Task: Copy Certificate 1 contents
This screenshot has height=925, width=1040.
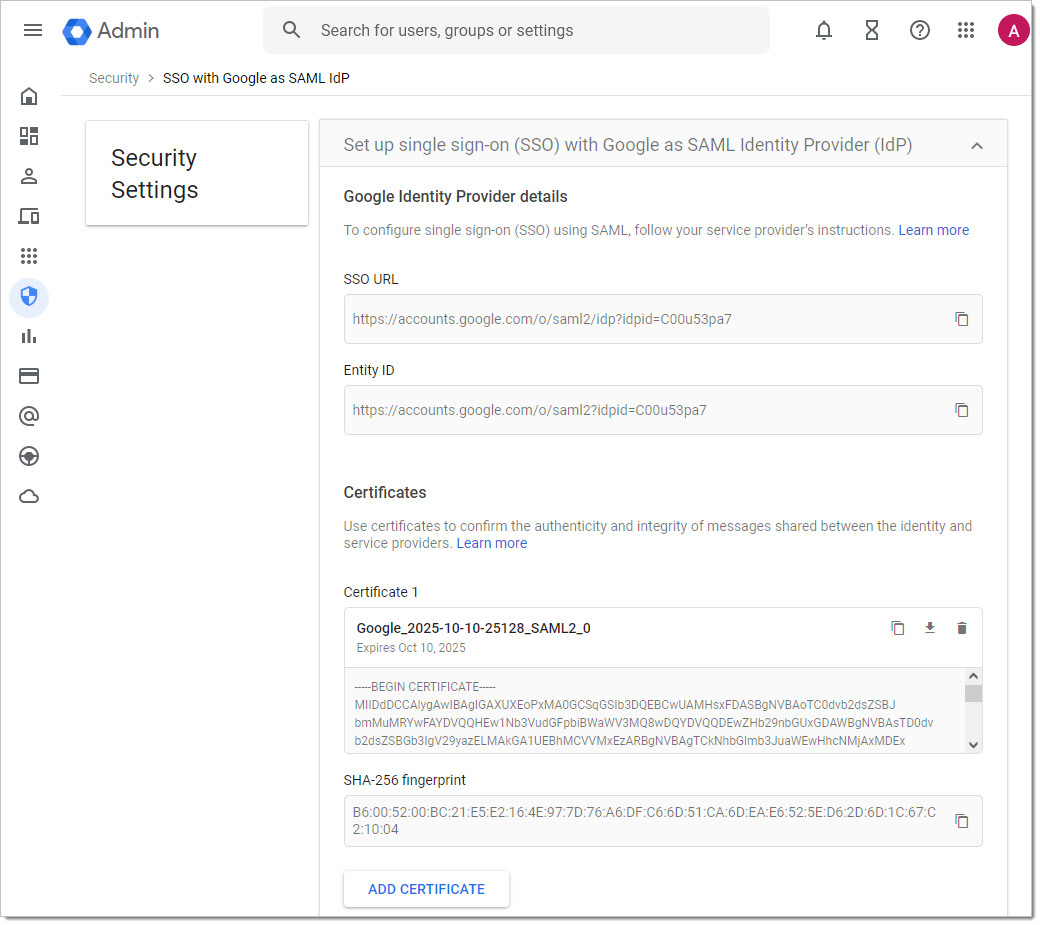Action: pyautogui.click(x=897, y=628)
